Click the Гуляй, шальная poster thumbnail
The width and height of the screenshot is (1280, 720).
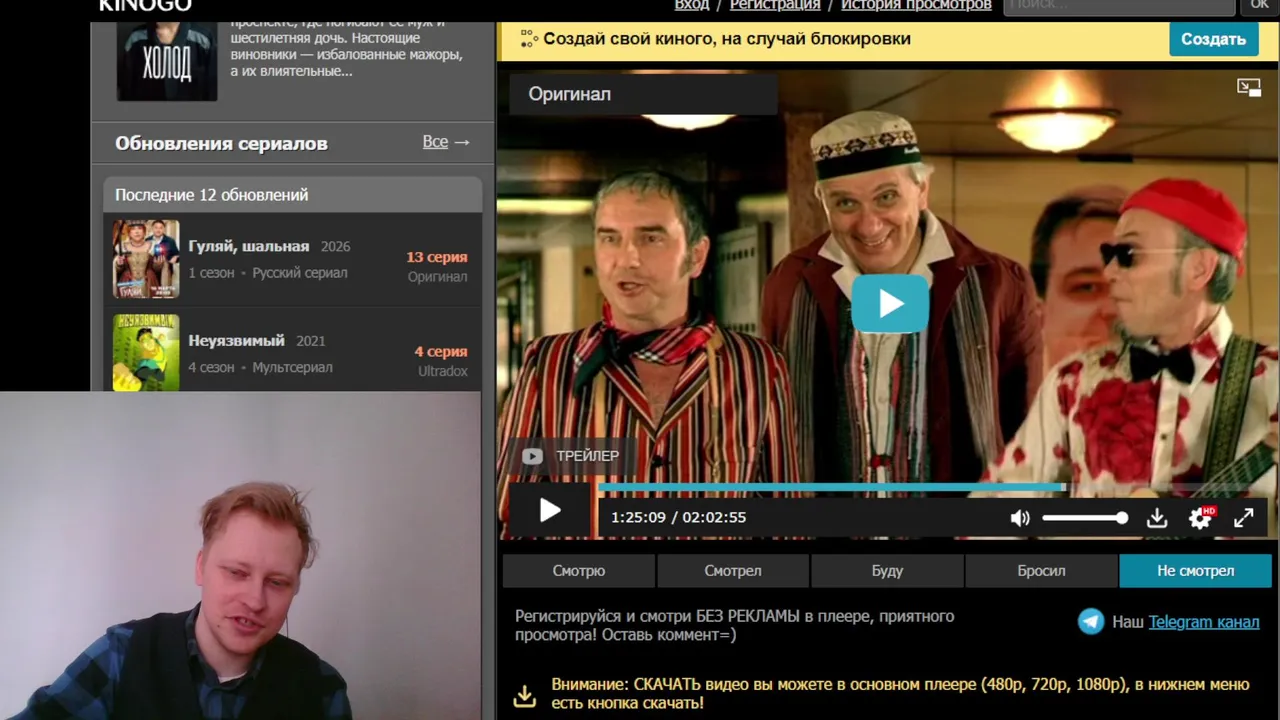tap(146, 259)
